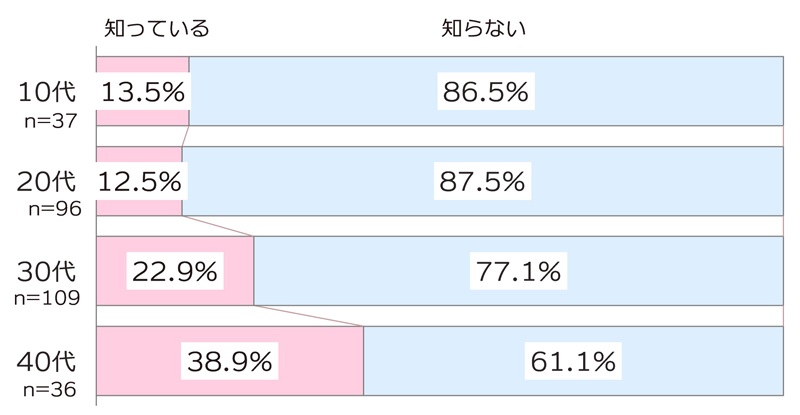
Task: Click the n=37 sample size text
Action: (50, 117)
